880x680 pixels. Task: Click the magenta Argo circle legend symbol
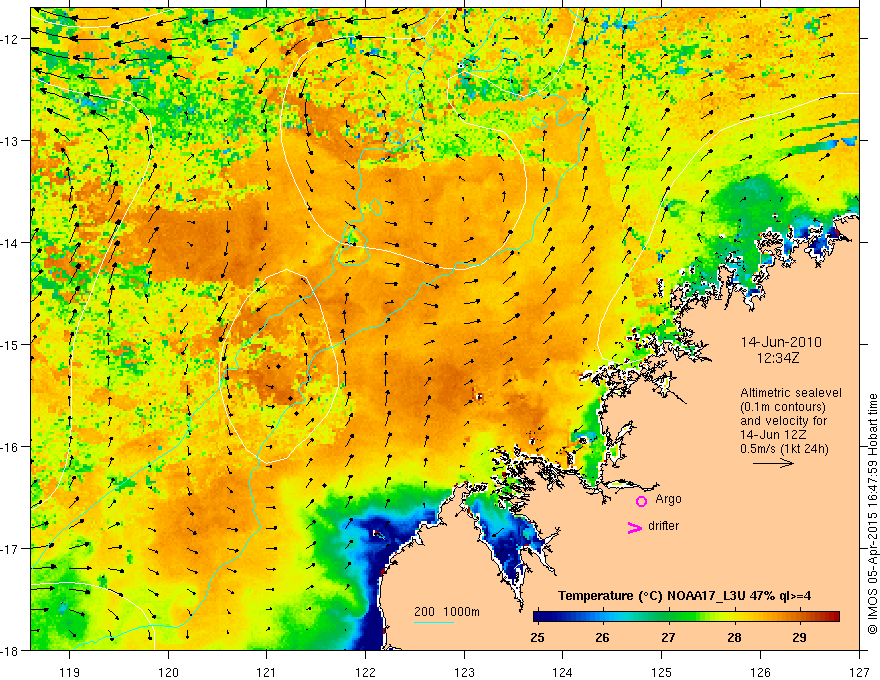click(641, 501)
